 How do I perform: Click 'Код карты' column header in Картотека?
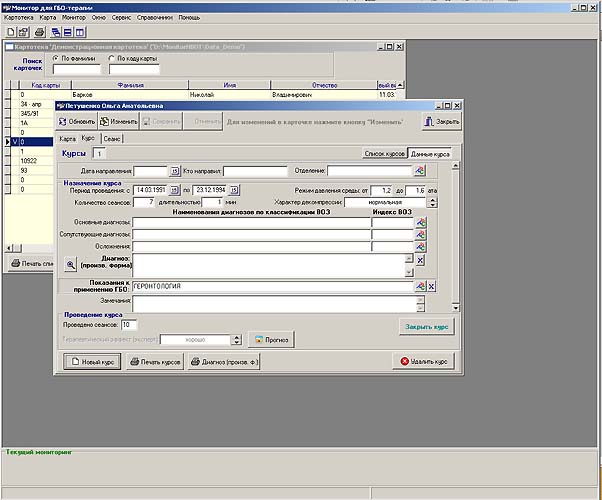coord(45,85)
